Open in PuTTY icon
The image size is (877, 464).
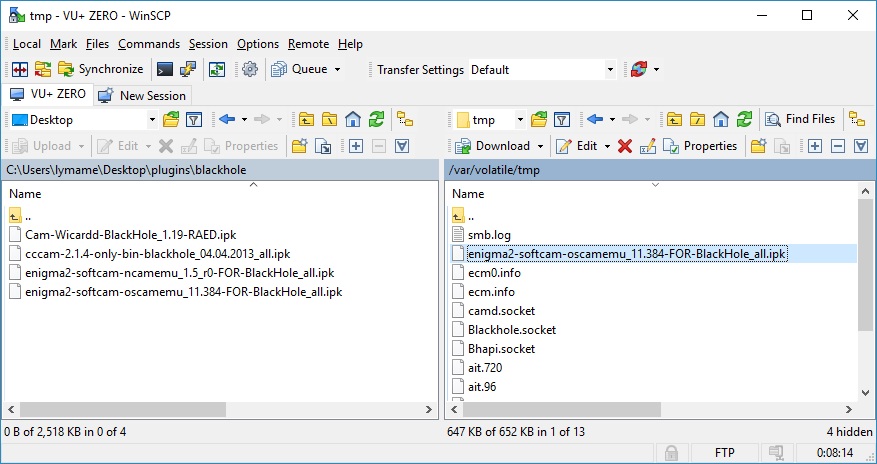188,69
